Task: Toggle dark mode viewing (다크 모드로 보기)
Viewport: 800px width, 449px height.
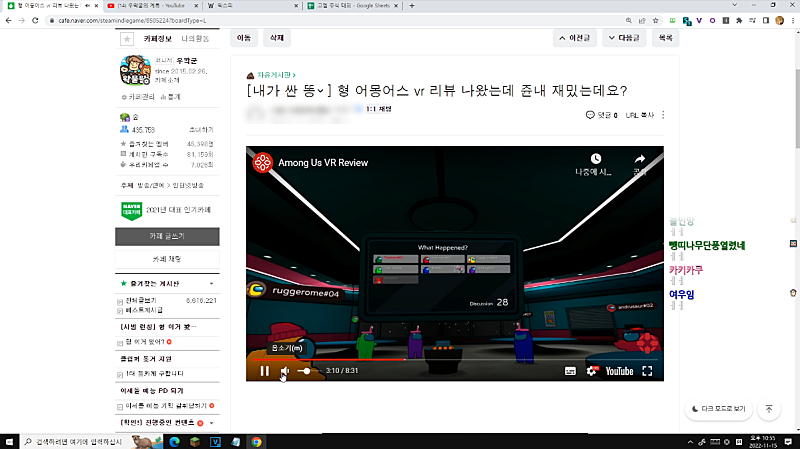Action: tap(718, 408)
